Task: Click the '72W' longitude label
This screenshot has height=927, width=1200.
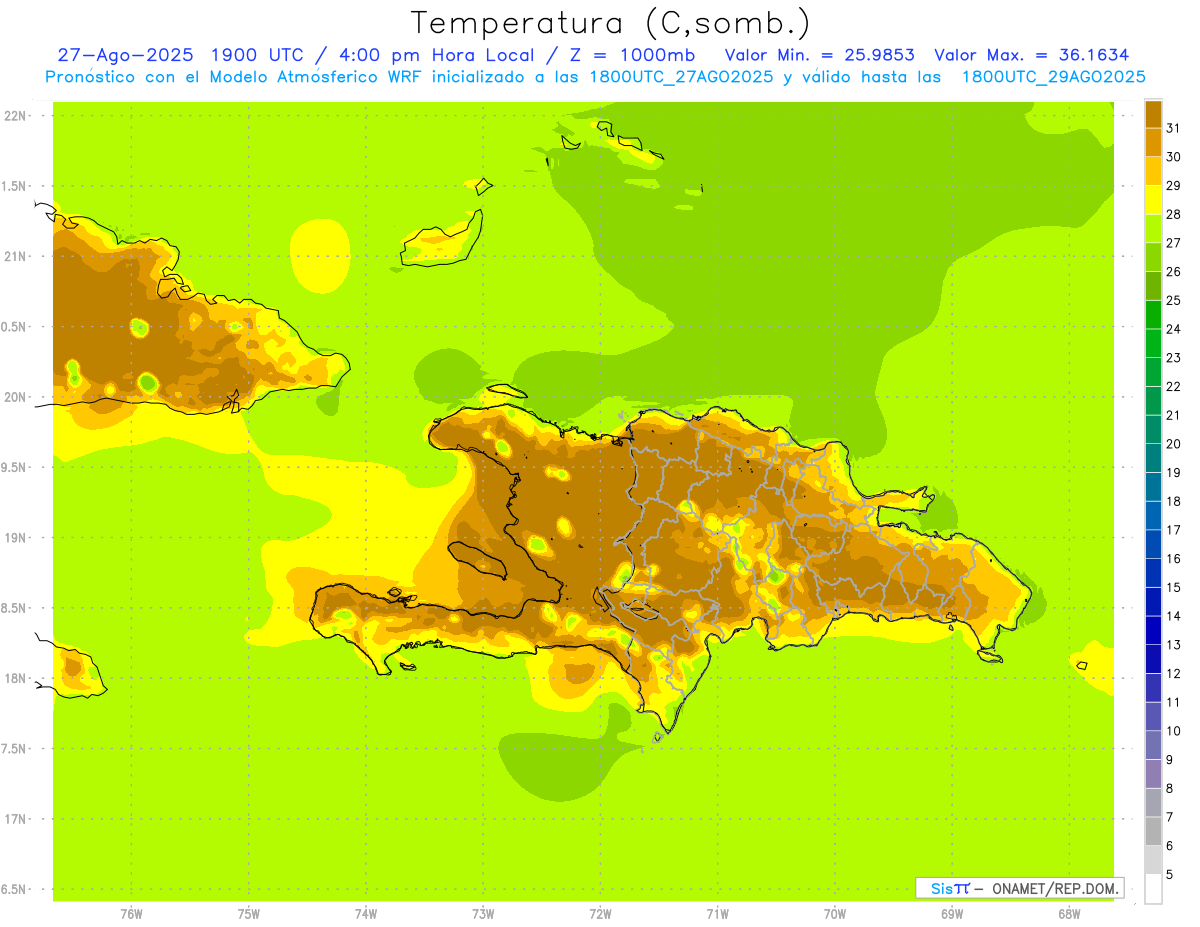Action: [x=600, y=913]
